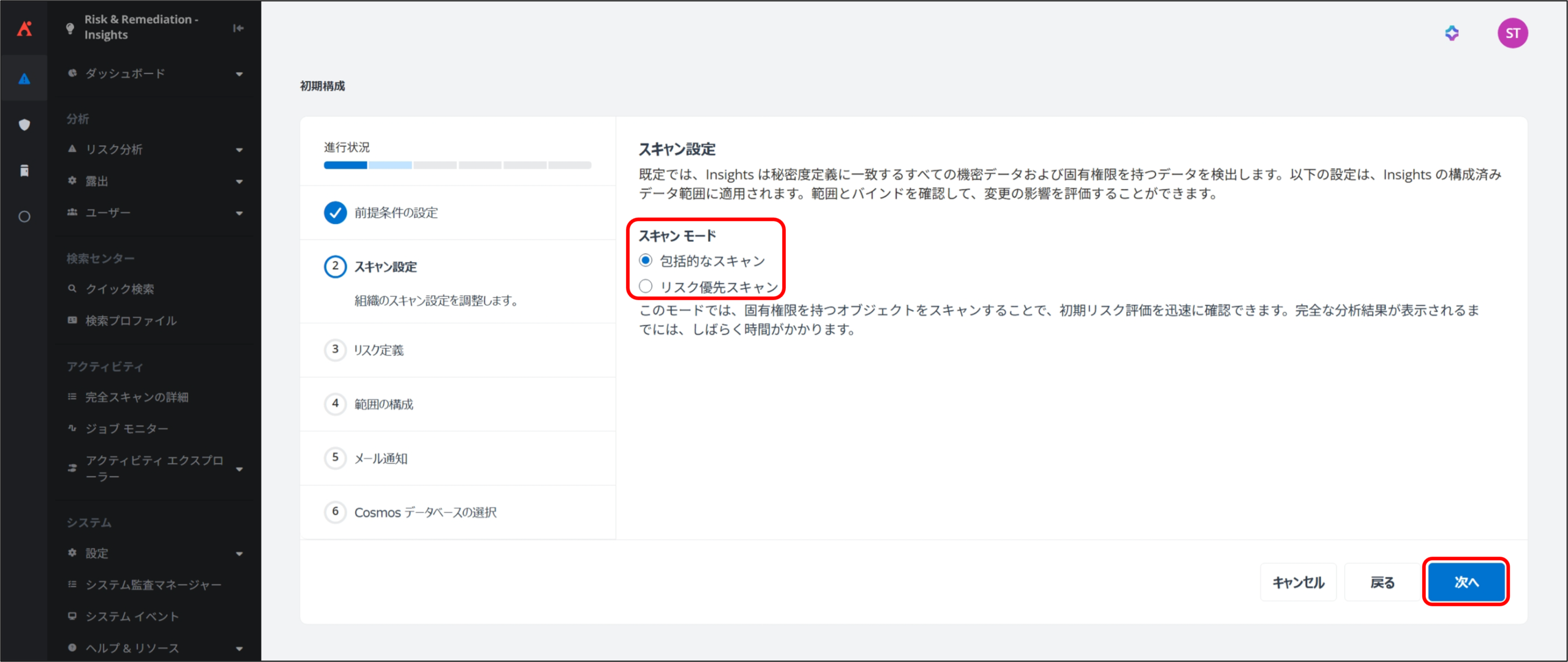
Task: Click the completed 前提条件の設定 checkmark step
Action: (x=335, y=213)
